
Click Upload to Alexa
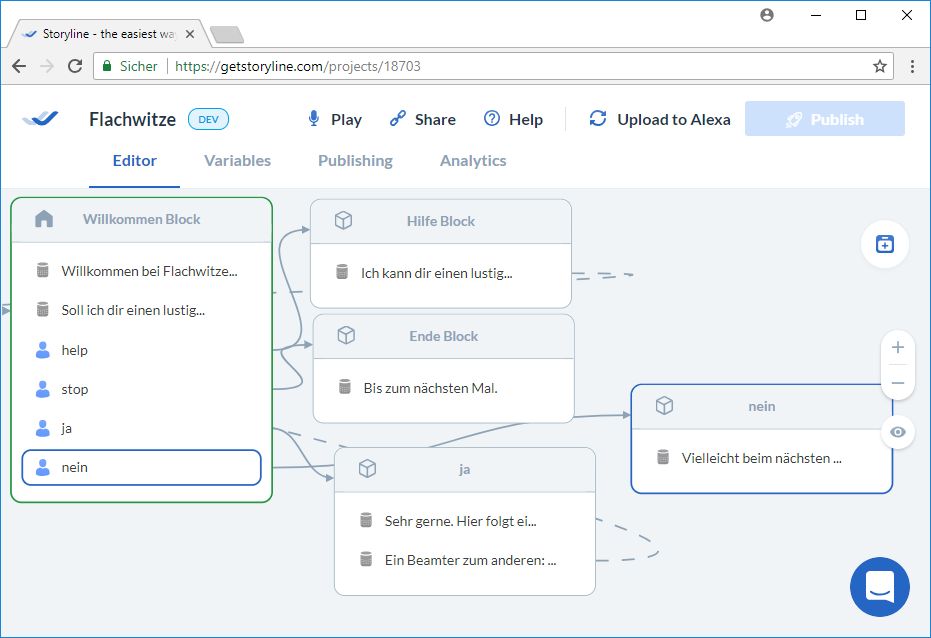tap(660, 119)
